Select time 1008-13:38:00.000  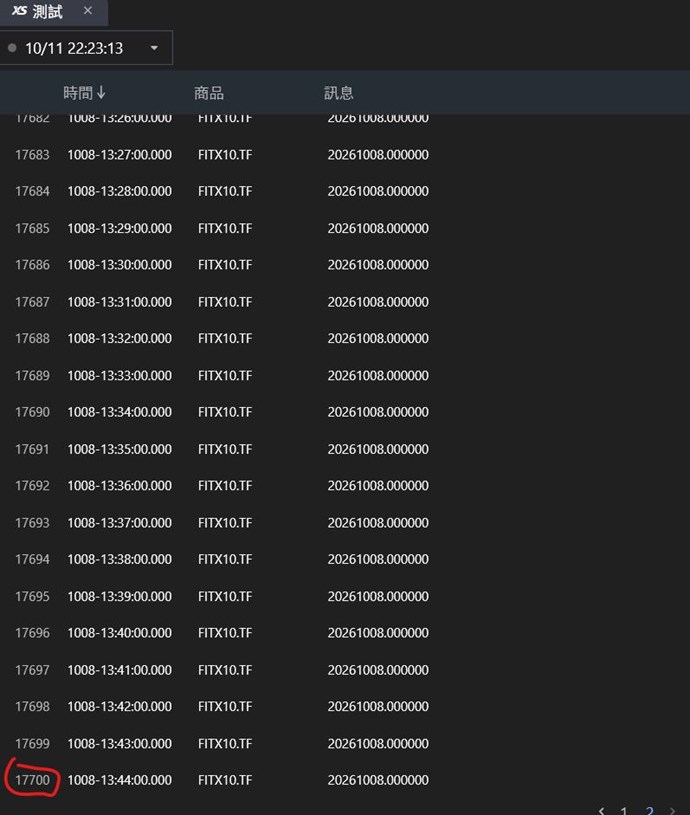[x=120, y=559]
